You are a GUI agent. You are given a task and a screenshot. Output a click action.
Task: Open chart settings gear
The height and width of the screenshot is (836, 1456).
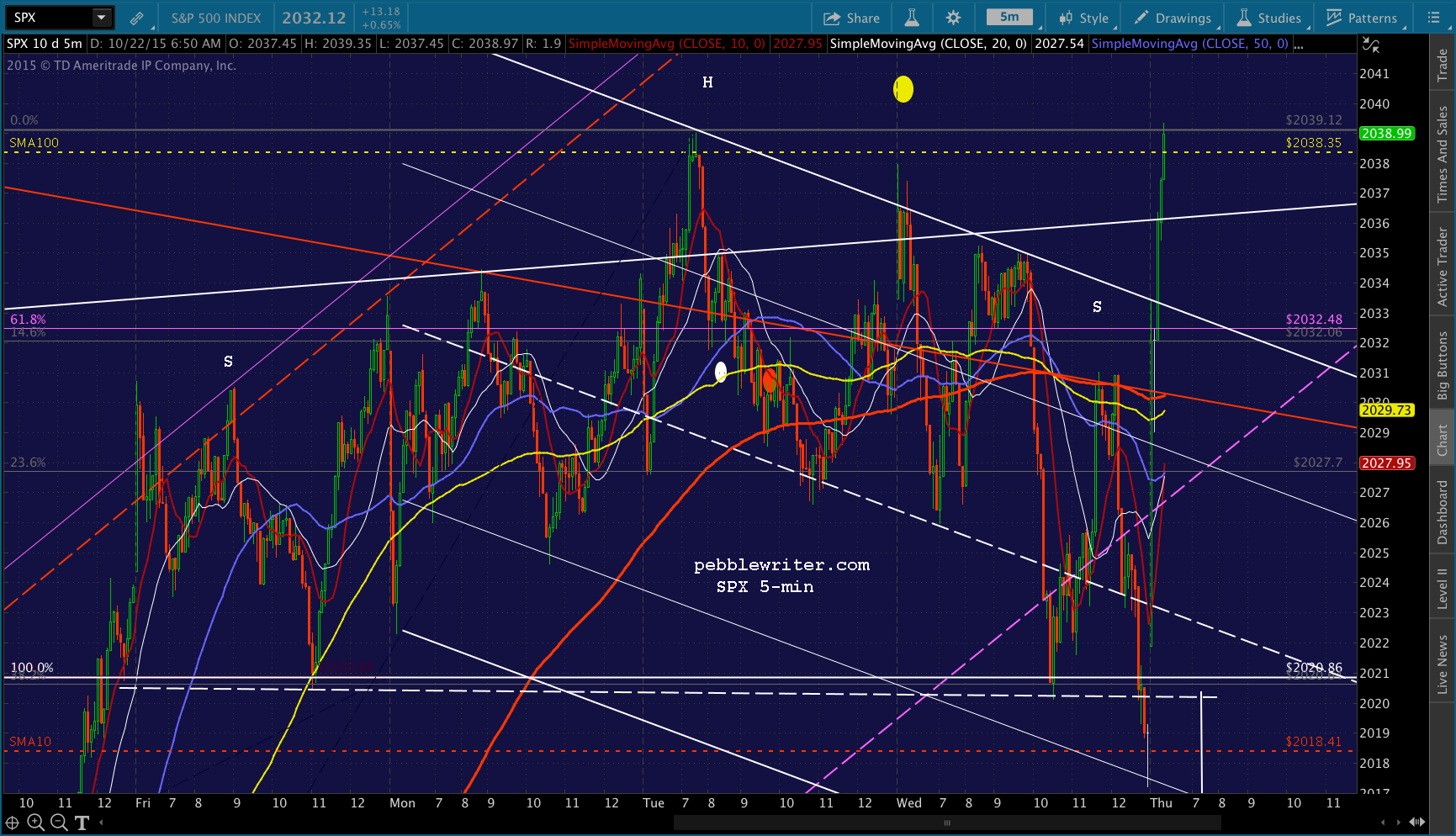coord(953,18)
